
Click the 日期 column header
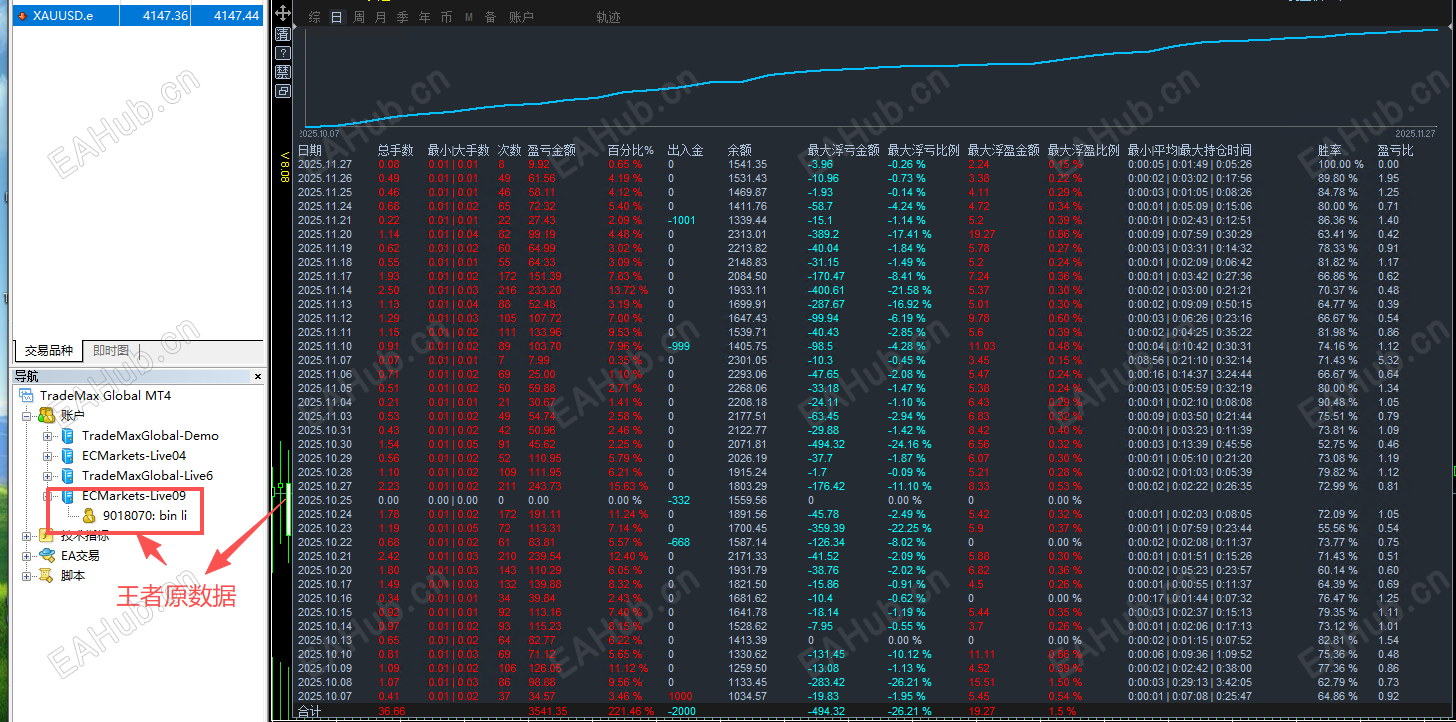click(x=309, y=150)
